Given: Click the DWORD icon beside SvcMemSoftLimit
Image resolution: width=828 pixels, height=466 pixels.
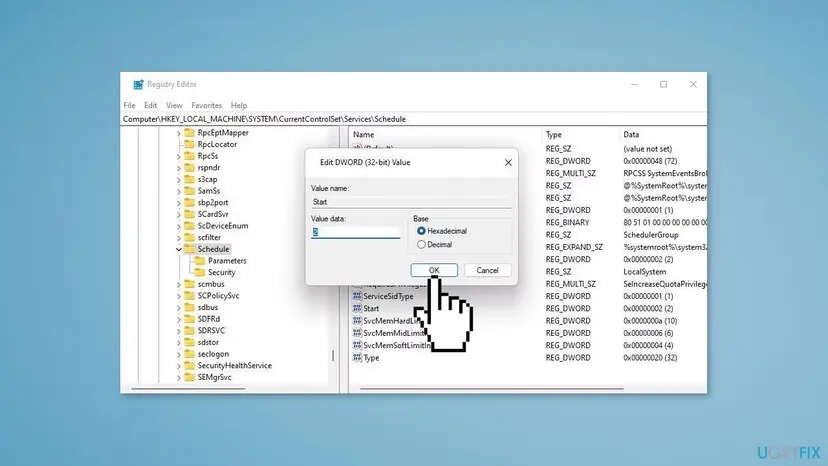Looking at the screenshot, I should (357, 345).
